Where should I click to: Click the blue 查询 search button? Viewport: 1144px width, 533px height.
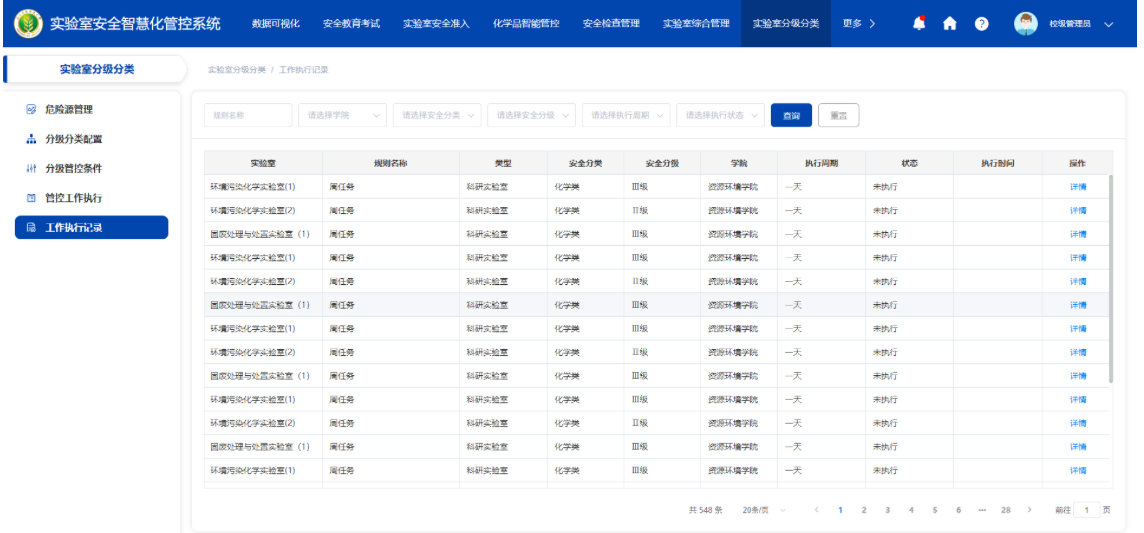point(792,115)
